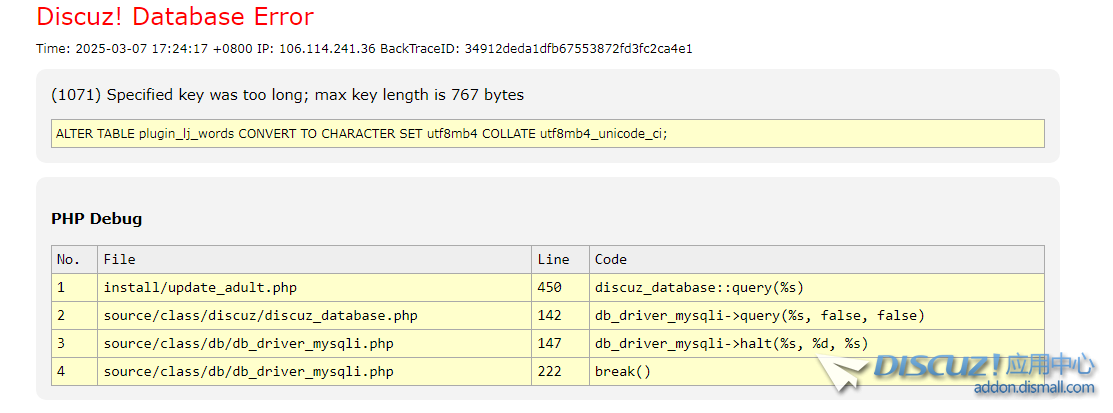Click line number 450 cell
The image size is (1113, 413).
point(550,287)
